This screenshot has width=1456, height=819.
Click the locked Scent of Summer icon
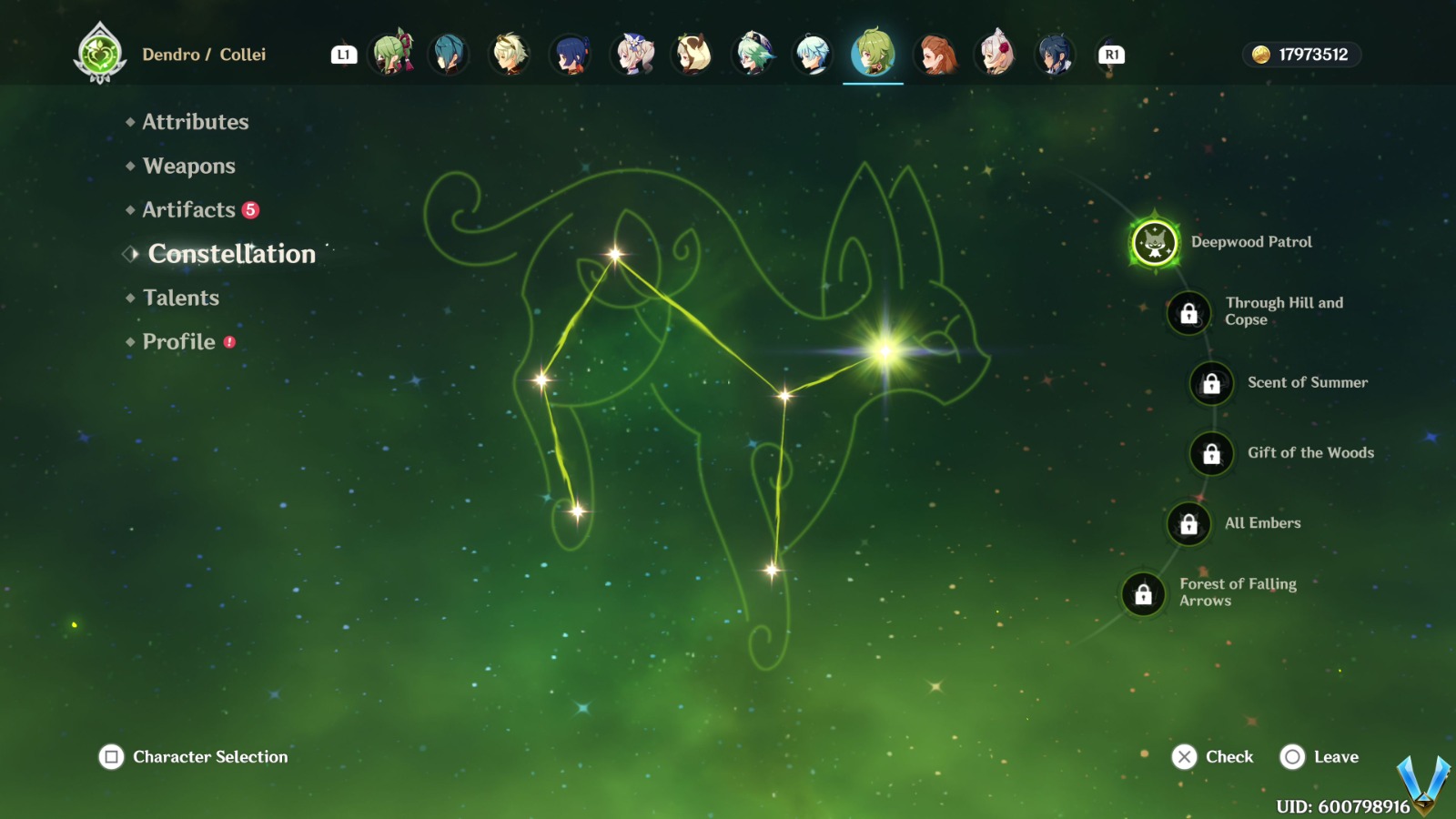[1211, 383]
